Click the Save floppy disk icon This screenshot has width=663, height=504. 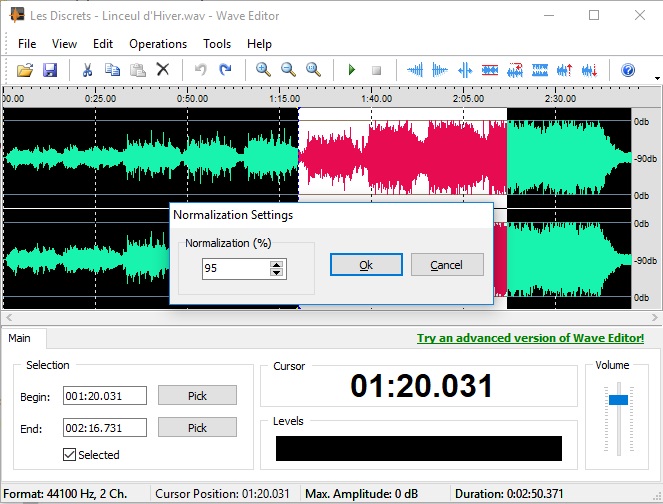(x=50, y=70)
